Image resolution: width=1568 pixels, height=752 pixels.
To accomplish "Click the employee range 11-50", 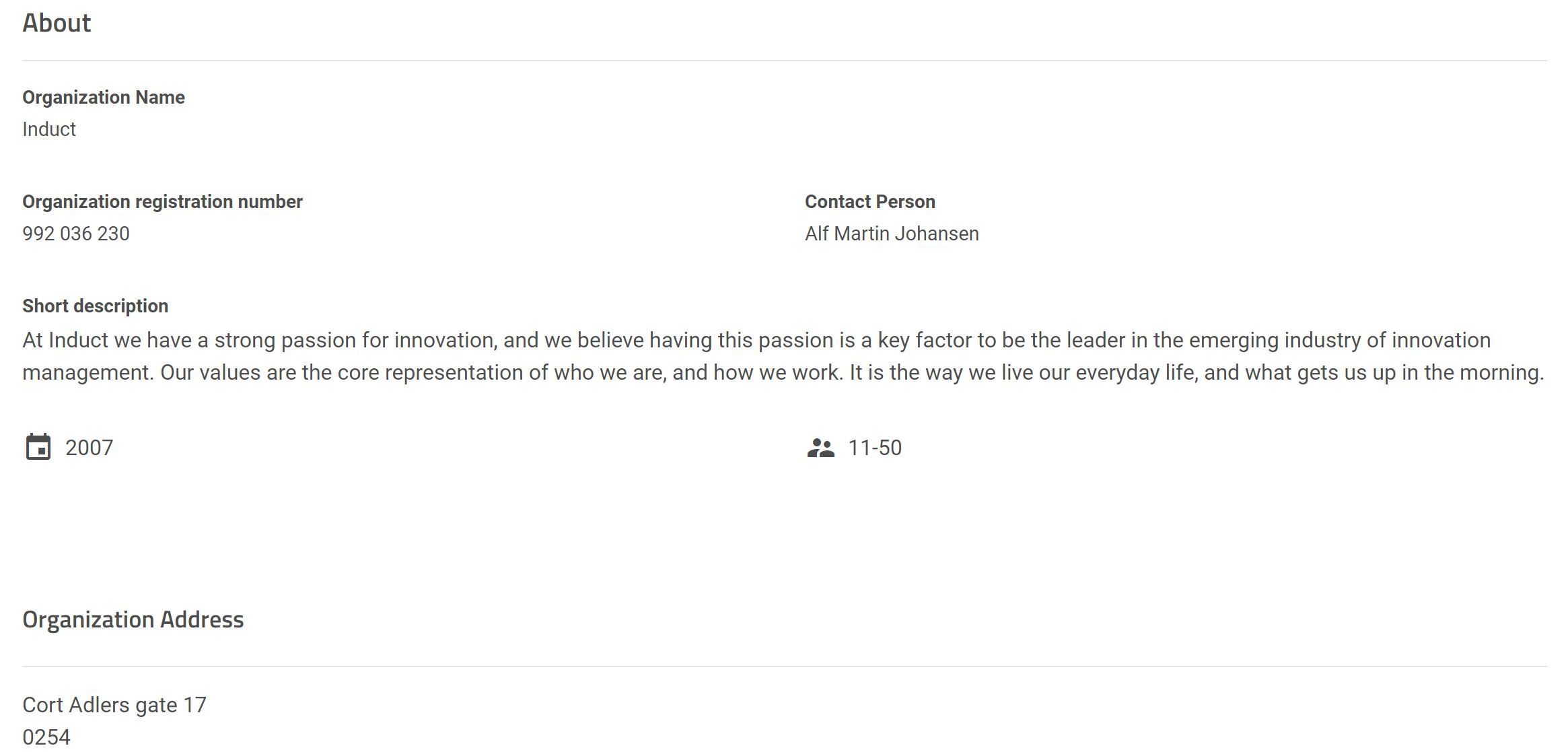I will (875, 448).
